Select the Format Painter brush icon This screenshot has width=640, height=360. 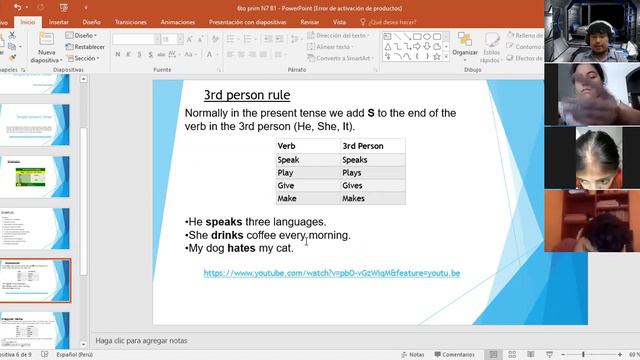pos(12,58)
